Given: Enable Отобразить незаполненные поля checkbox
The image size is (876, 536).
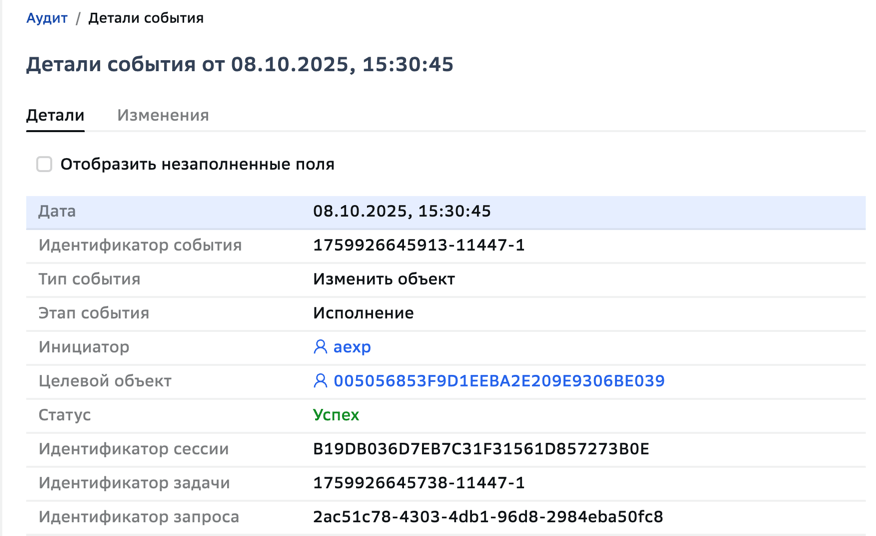Looking at the screenshot, I should click(x=44, y=164).
